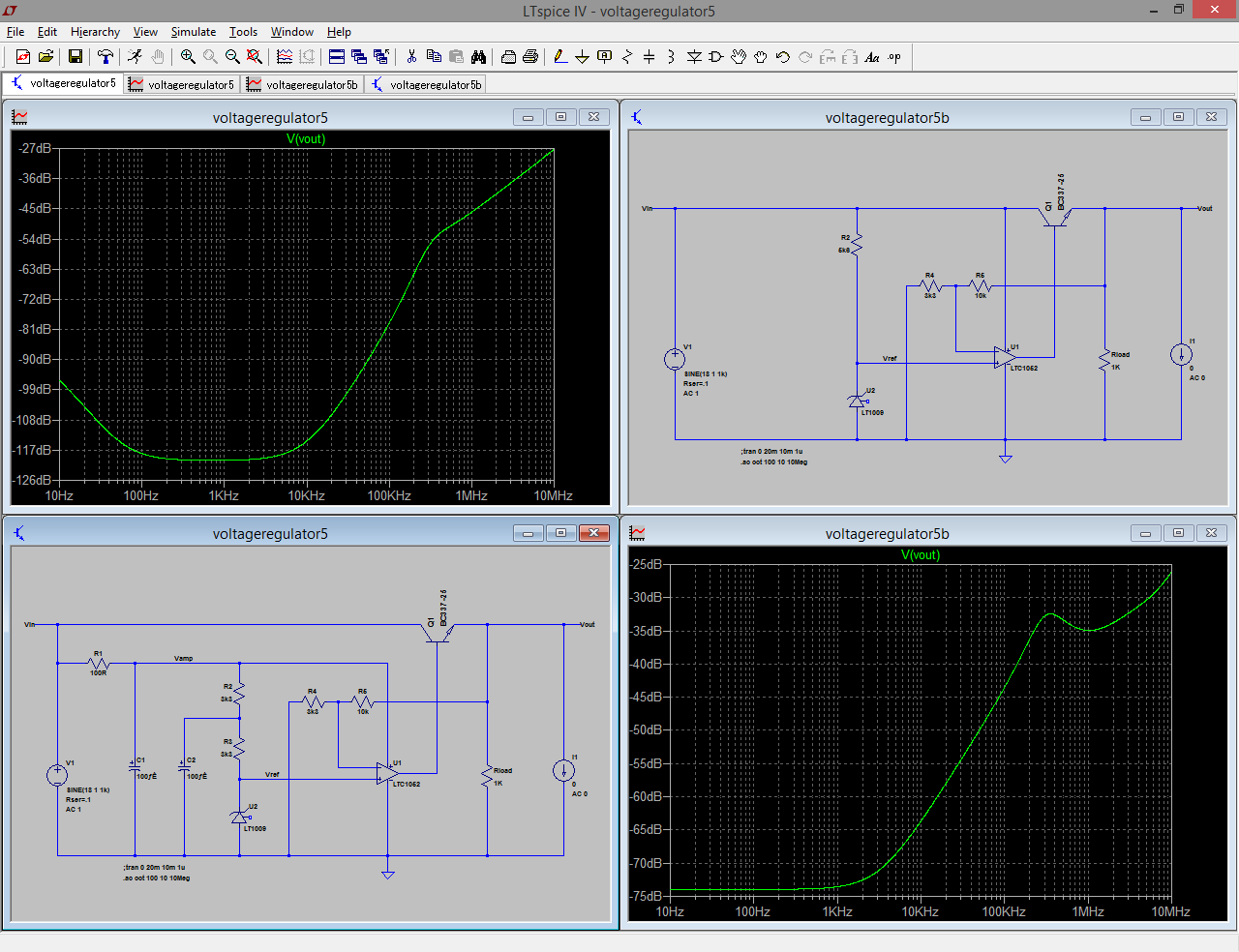Print using the printer icon
Viewport: 1239px width, 952px height.
(530, 57)
